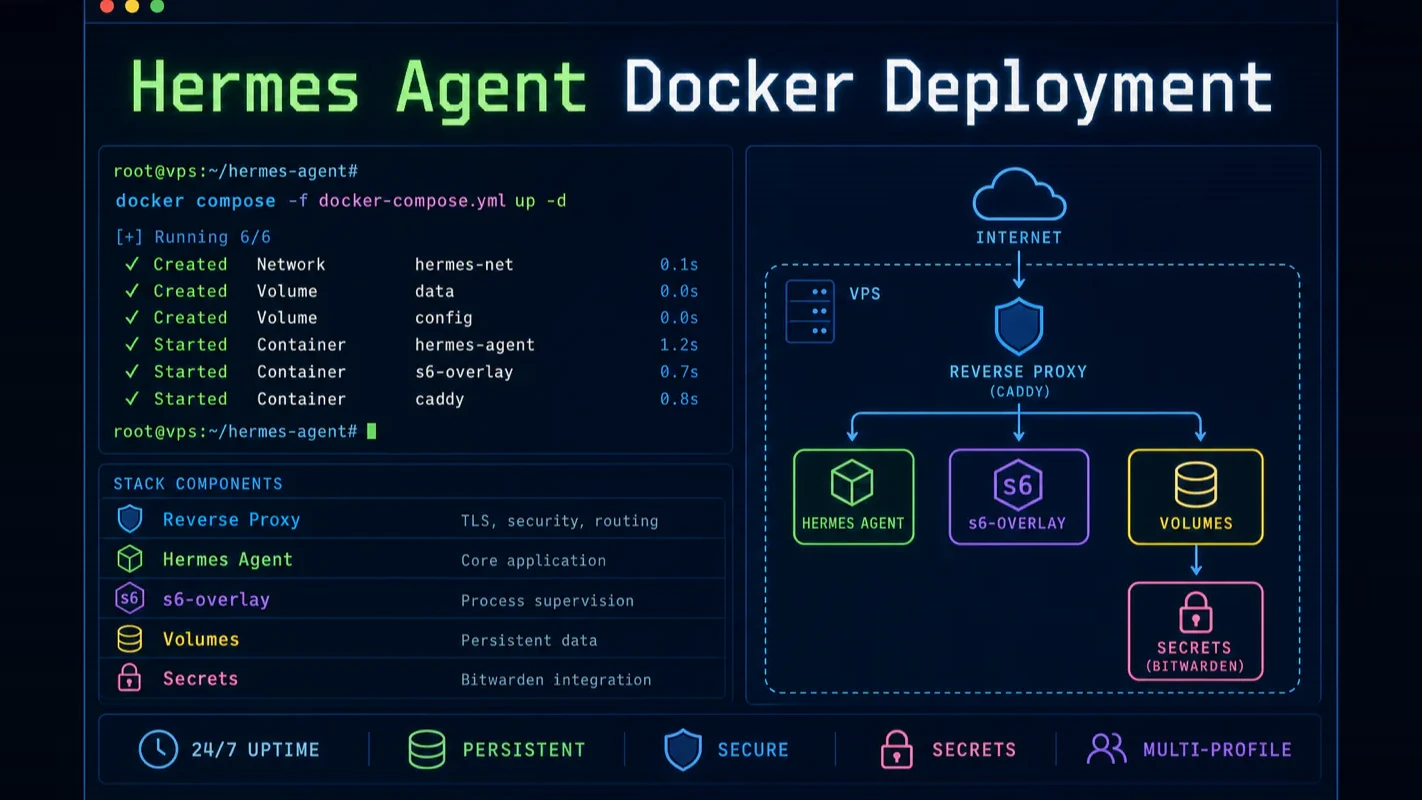Screen dimensions: 1422x800
Task: Click the top 'root@vps:~/hermes-agent#' prompt
Action: coord(236,172)
